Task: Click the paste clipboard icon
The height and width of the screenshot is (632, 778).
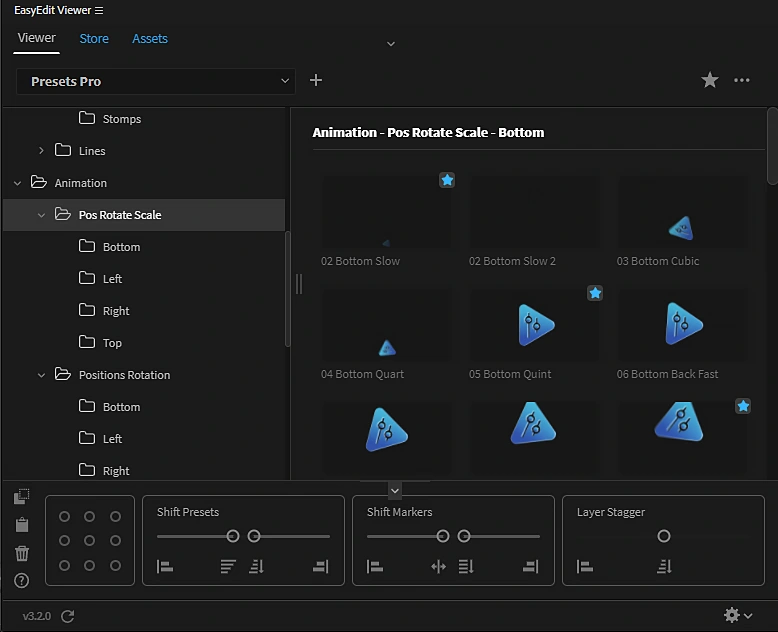Action: tap(22, 524)
